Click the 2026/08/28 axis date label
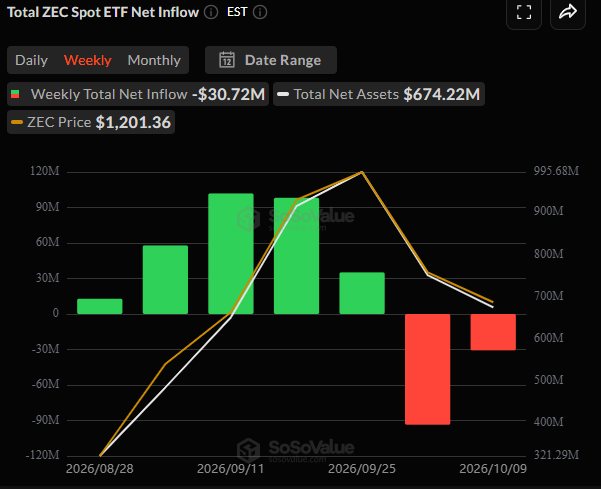Viewport: 601px width, 489px height. tap(100, 469)
